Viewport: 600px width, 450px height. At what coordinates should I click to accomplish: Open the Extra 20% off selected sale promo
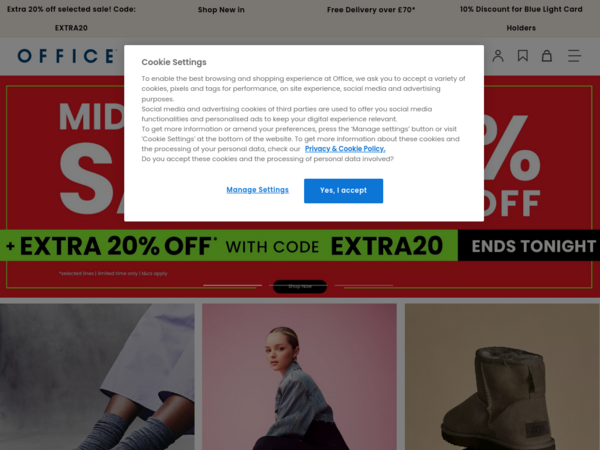pos(71,18)
